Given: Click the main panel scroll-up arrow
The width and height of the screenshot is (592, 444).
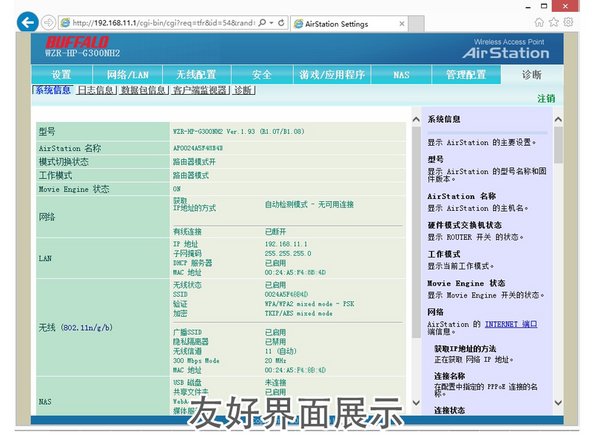Looking at the screenshot, I should pos(416,120).
